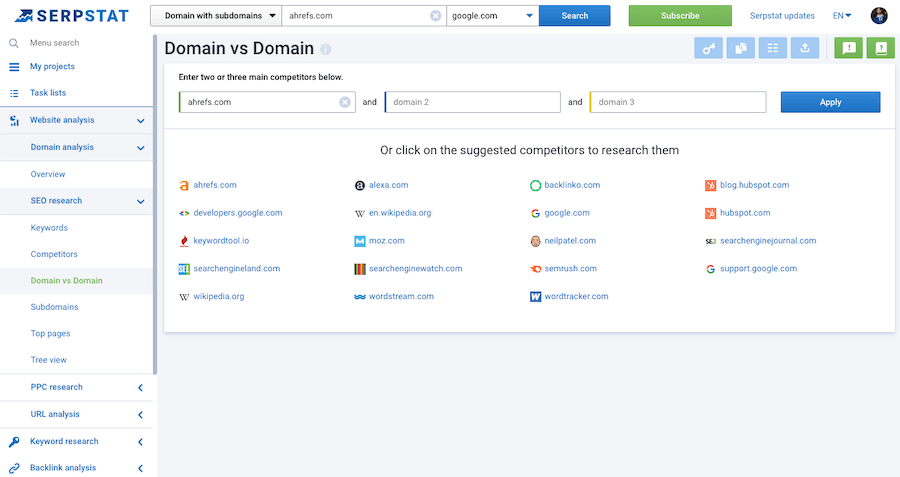This screenshot has height=477, width=900.
Task: Select the en.wikipedia.org suggested competitor link
Action: tap(400, 213)
